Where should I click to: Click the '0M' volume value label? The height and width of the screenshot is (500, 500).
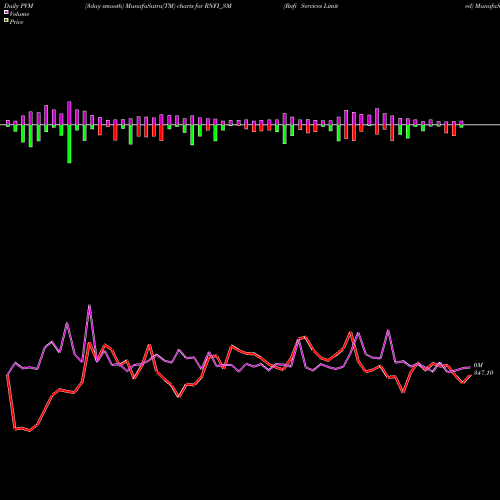tap(478, 365)
